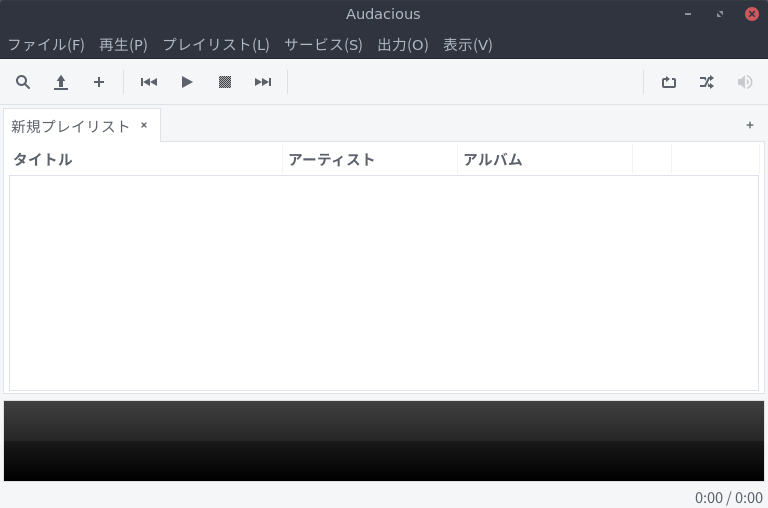Toggle shuffle mode
768x508 pixels.
[x=707, y=82]
